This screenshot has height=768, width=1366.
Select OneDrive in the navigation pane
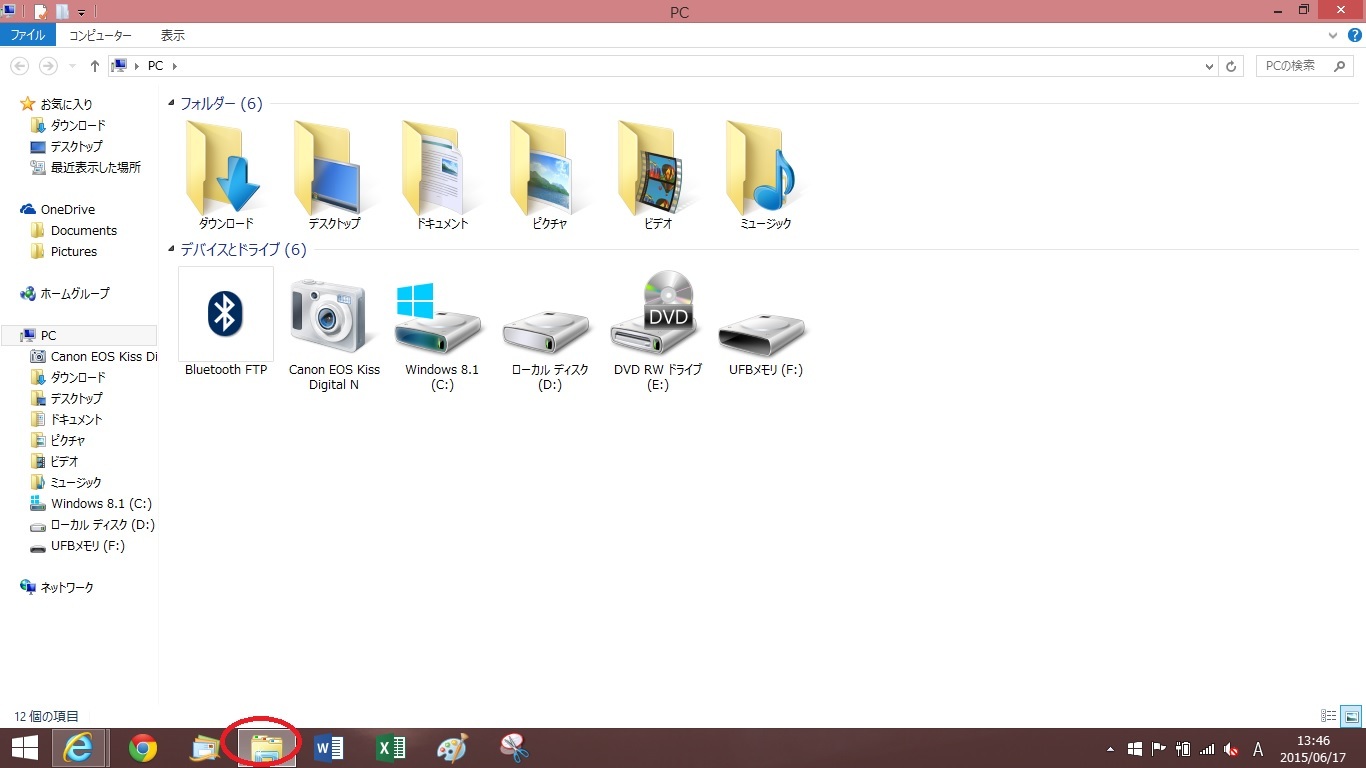[x=67, y=209]
